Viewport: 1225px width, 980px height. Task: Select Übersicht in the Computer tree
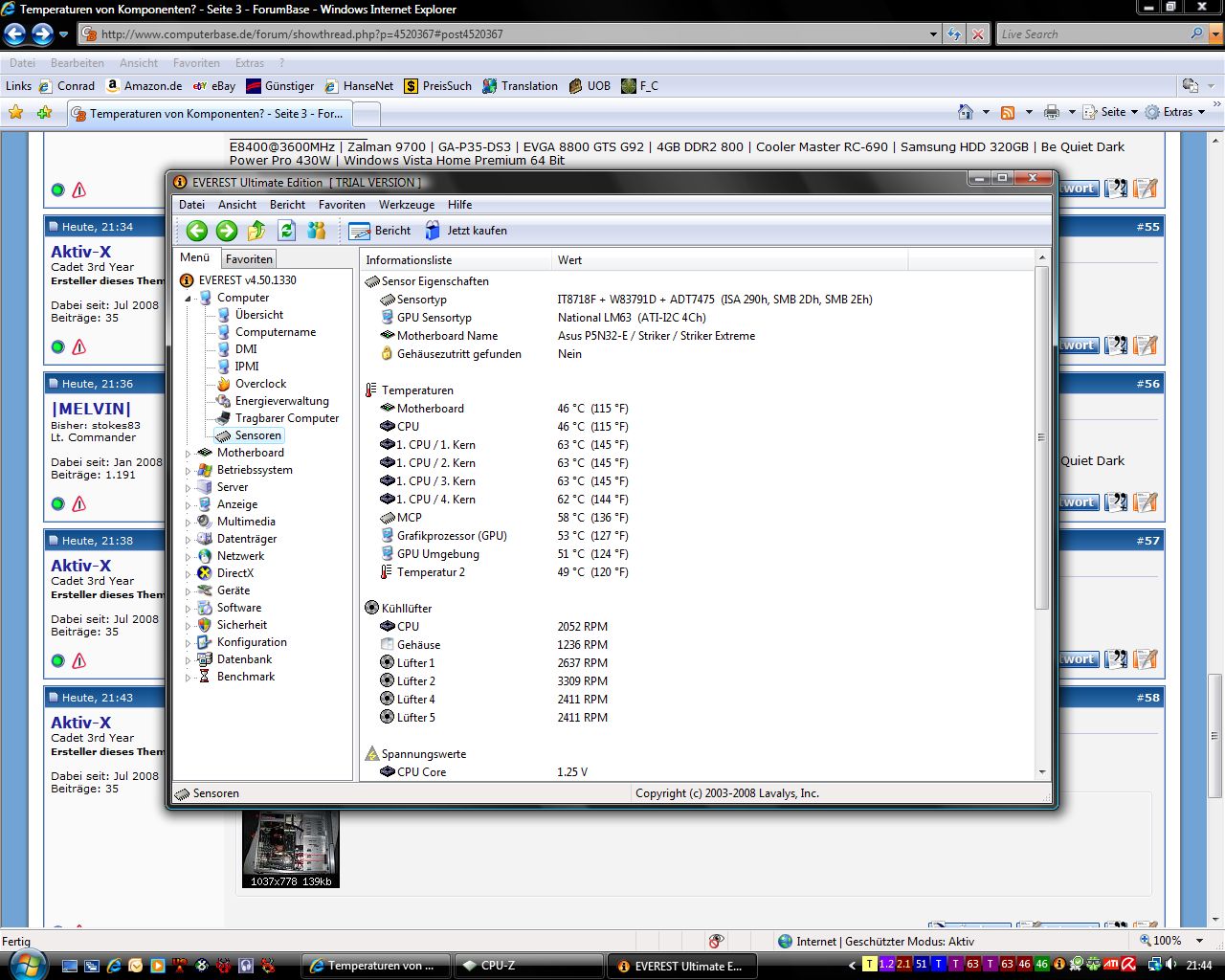coord(259,315)
